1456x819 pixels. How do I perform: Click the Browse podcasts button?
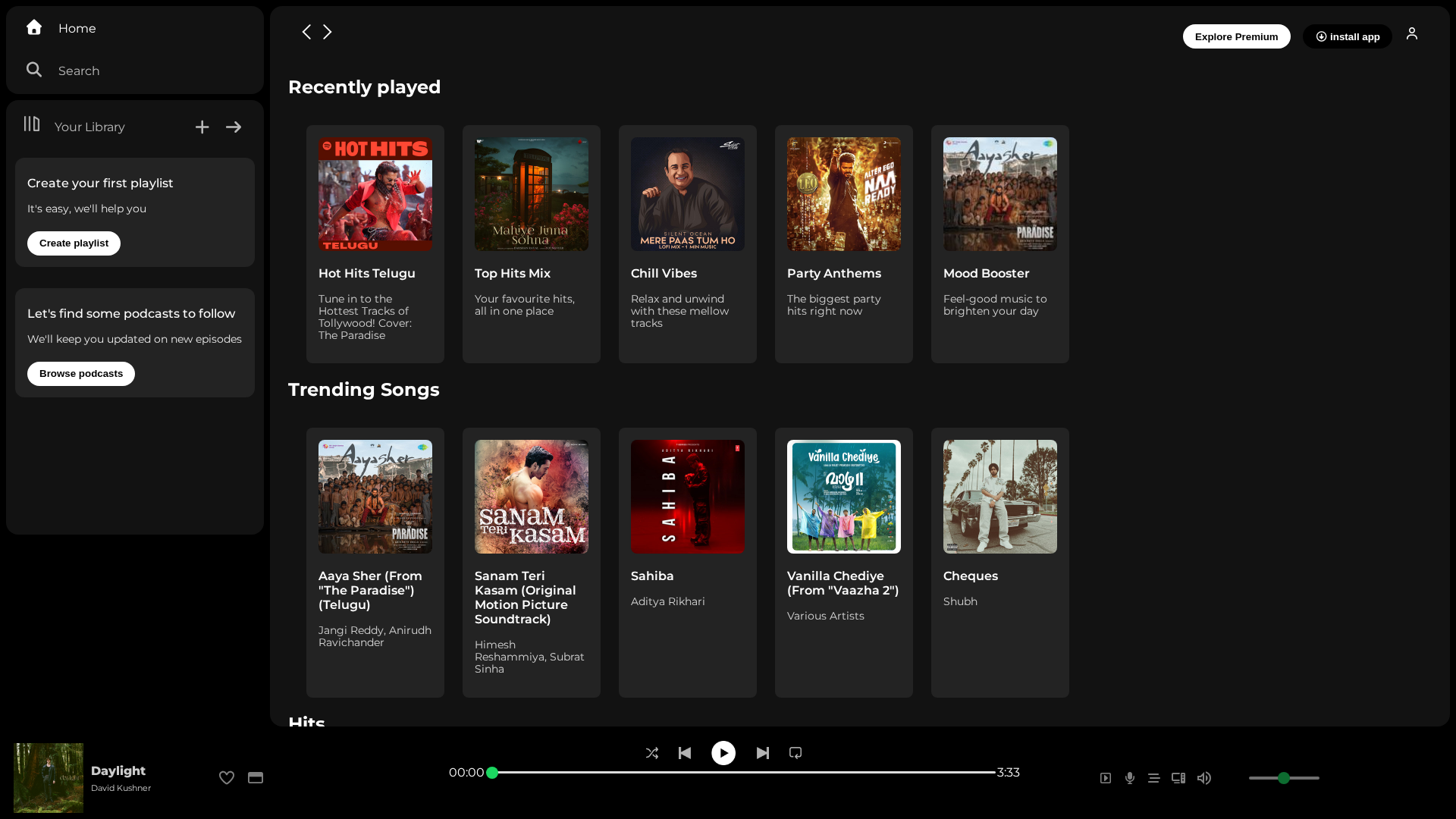click(x=81, y=374)
